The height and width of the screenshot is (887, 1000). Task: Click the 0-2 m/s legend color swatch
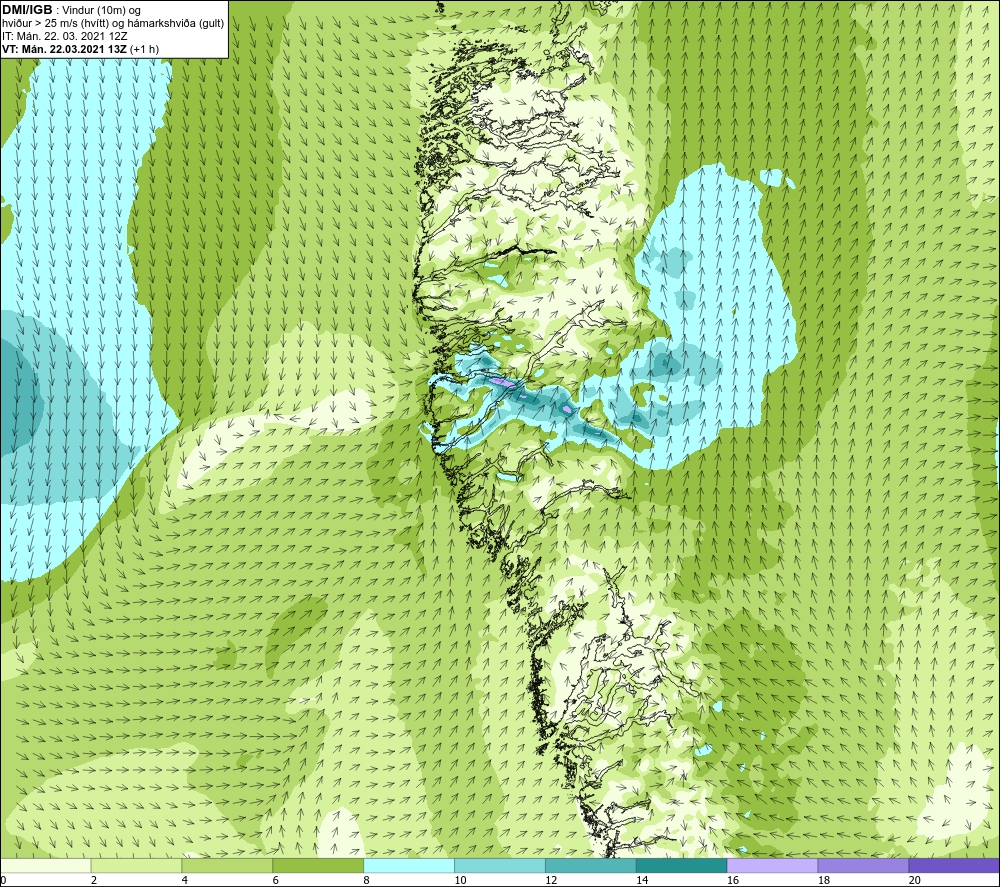coord(46,865)
